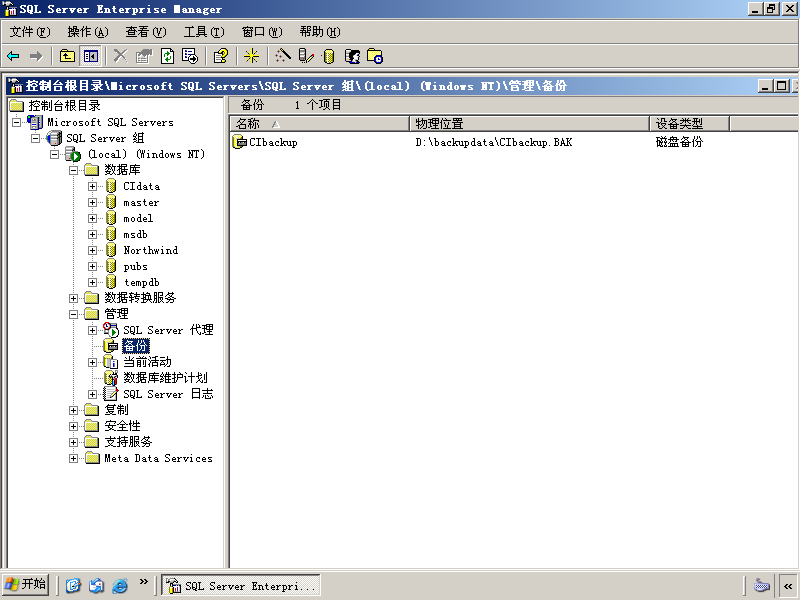Collapse the Microsoft SQL Servers node

17,122
